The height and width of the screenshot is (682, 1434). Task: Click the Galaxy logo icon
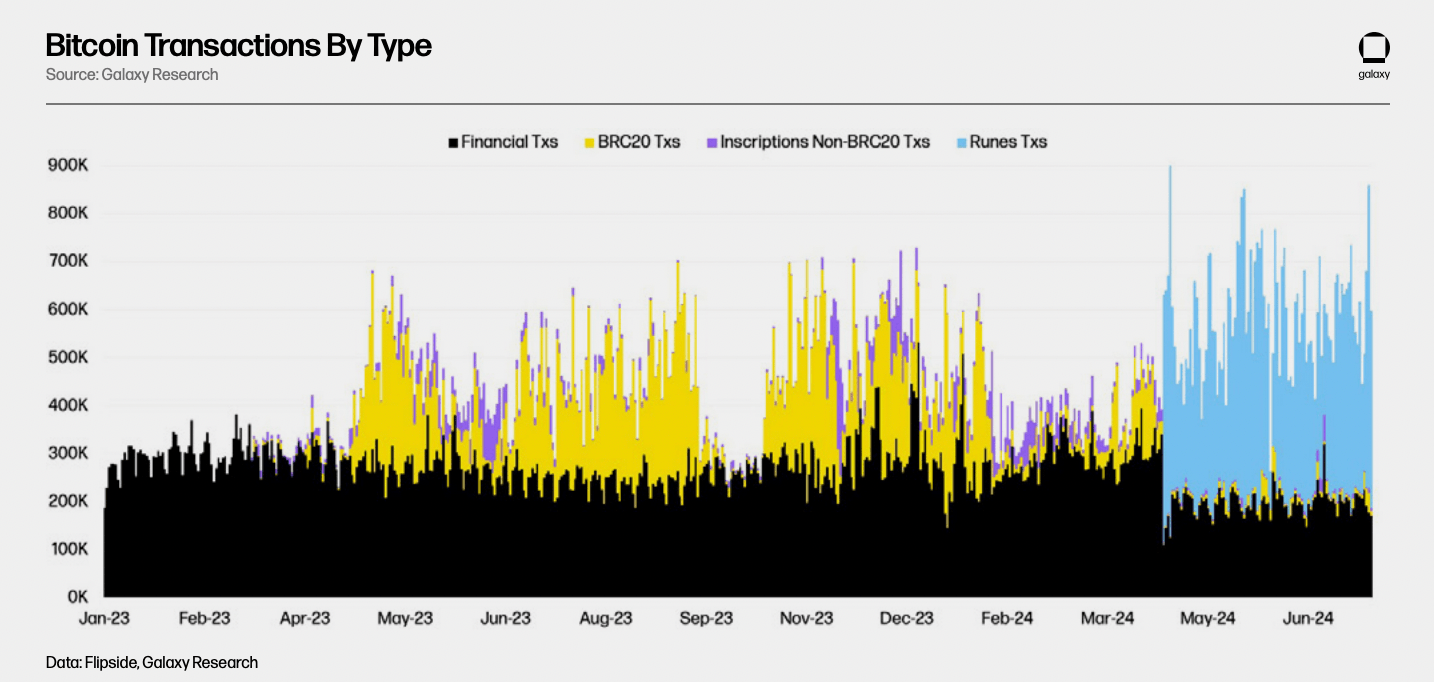pos(1373,49)
